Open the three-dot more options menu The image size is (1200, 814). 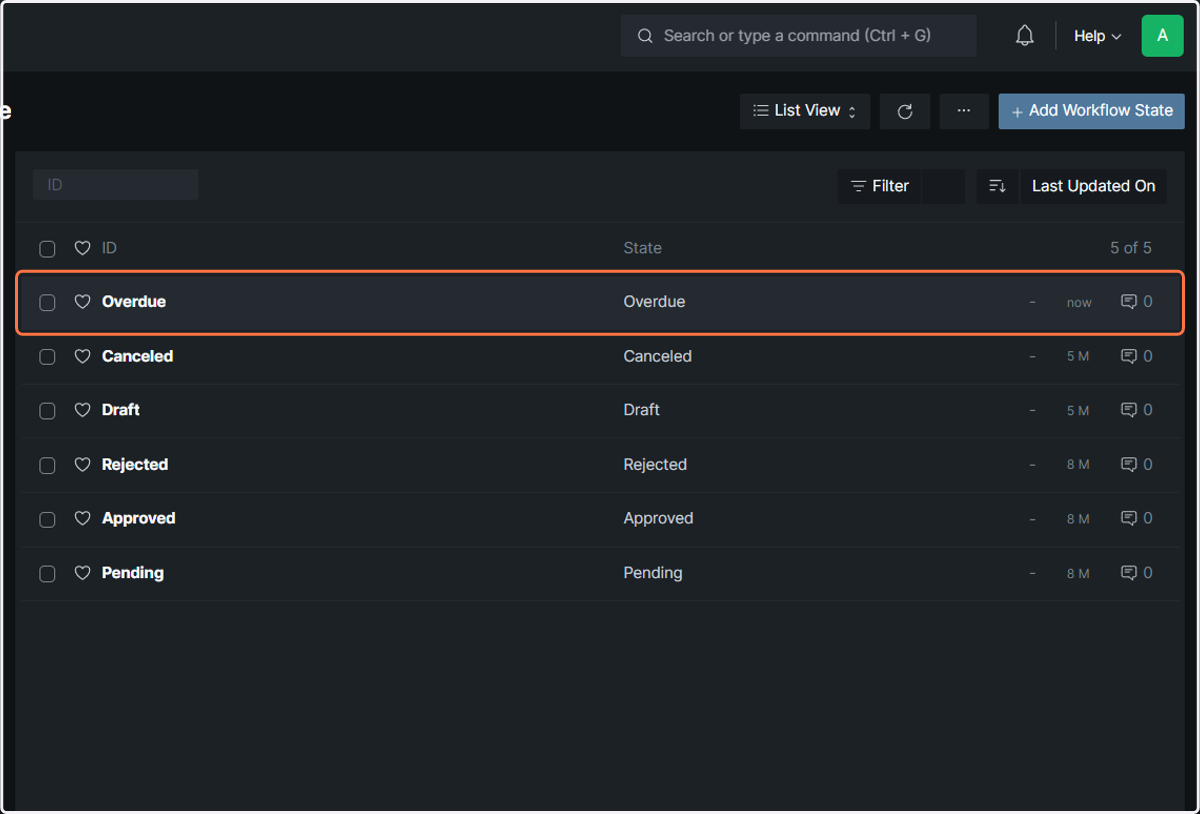tap(964, 111)
